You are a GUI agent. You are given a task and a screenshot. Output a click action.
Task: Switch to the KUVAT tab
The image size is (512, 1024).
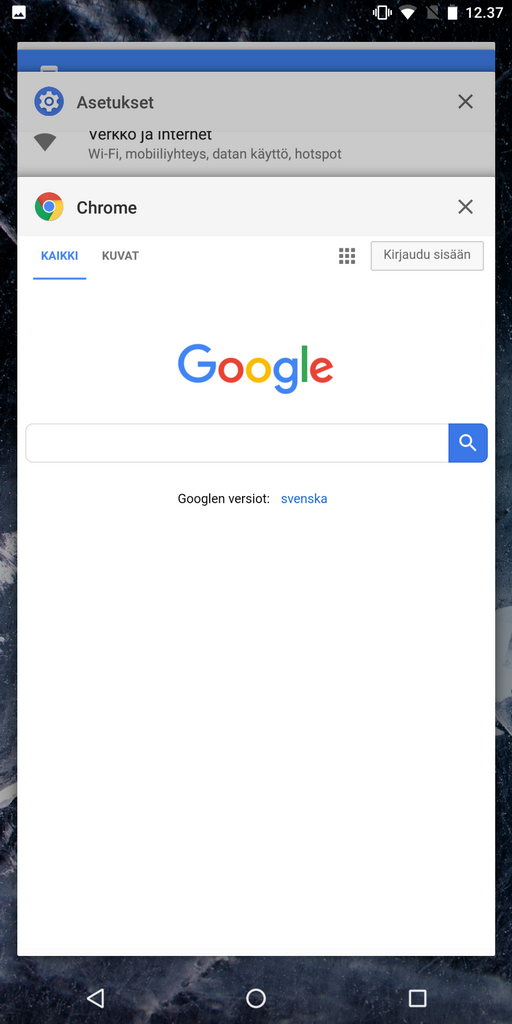tap(120, 256)
